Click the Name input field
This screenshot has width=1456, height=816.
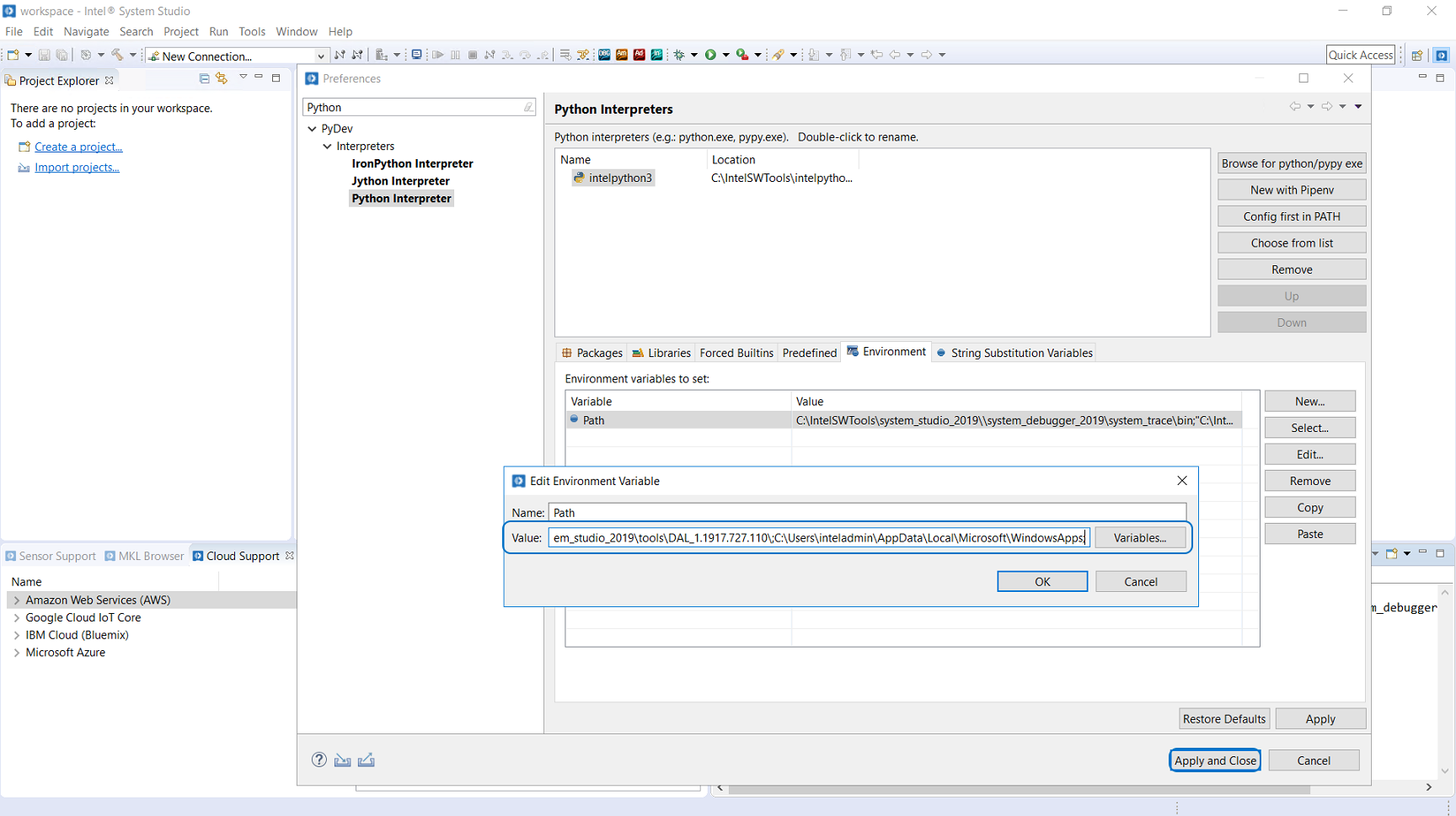867,513
